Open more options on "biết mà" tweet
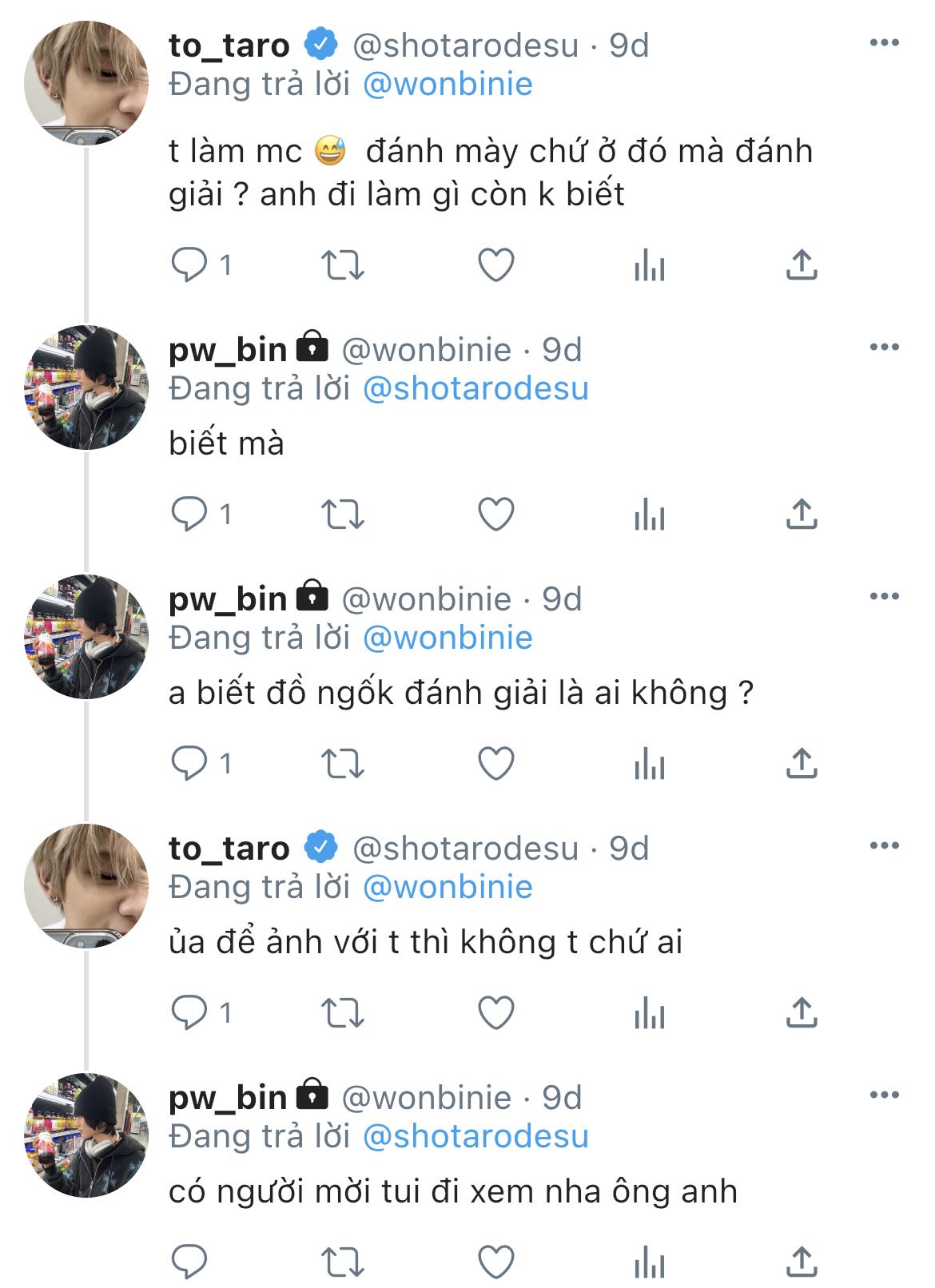Viewport: 935px width, 1288px height. tap(884, 348)
